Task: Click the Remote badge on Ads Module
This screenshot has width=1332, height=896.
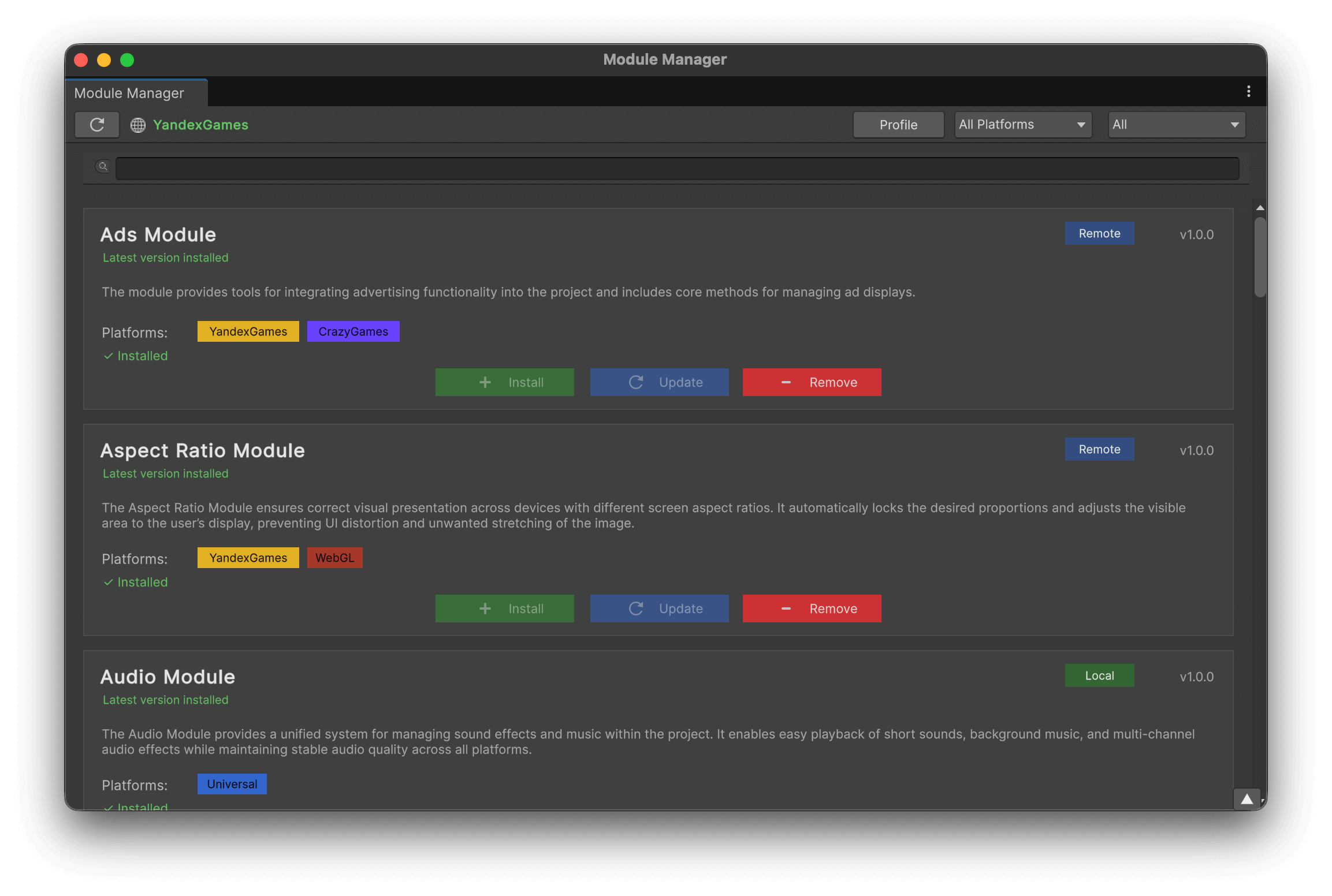Action: pos(1099,233)
